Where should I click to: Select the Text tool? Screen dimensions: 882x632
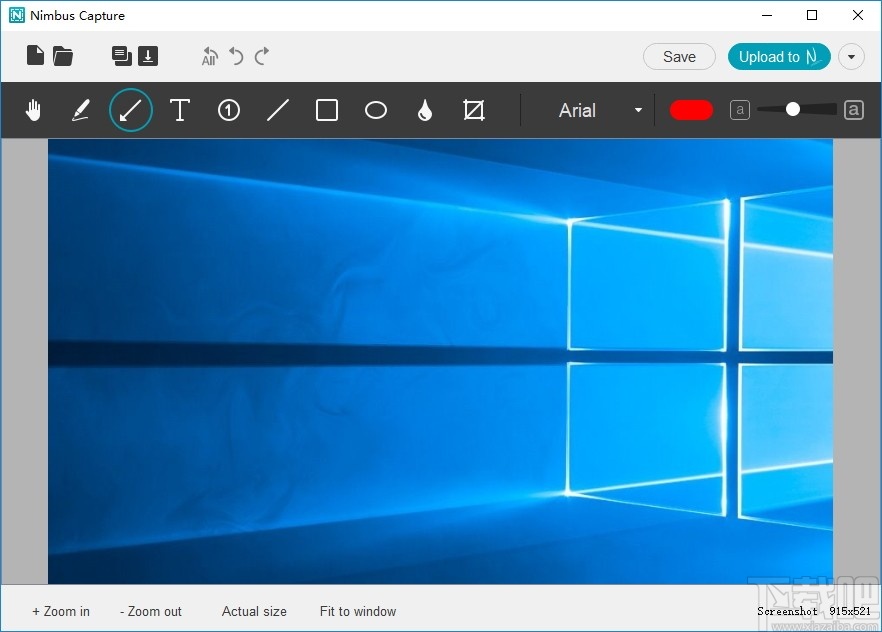coord(180,110)
